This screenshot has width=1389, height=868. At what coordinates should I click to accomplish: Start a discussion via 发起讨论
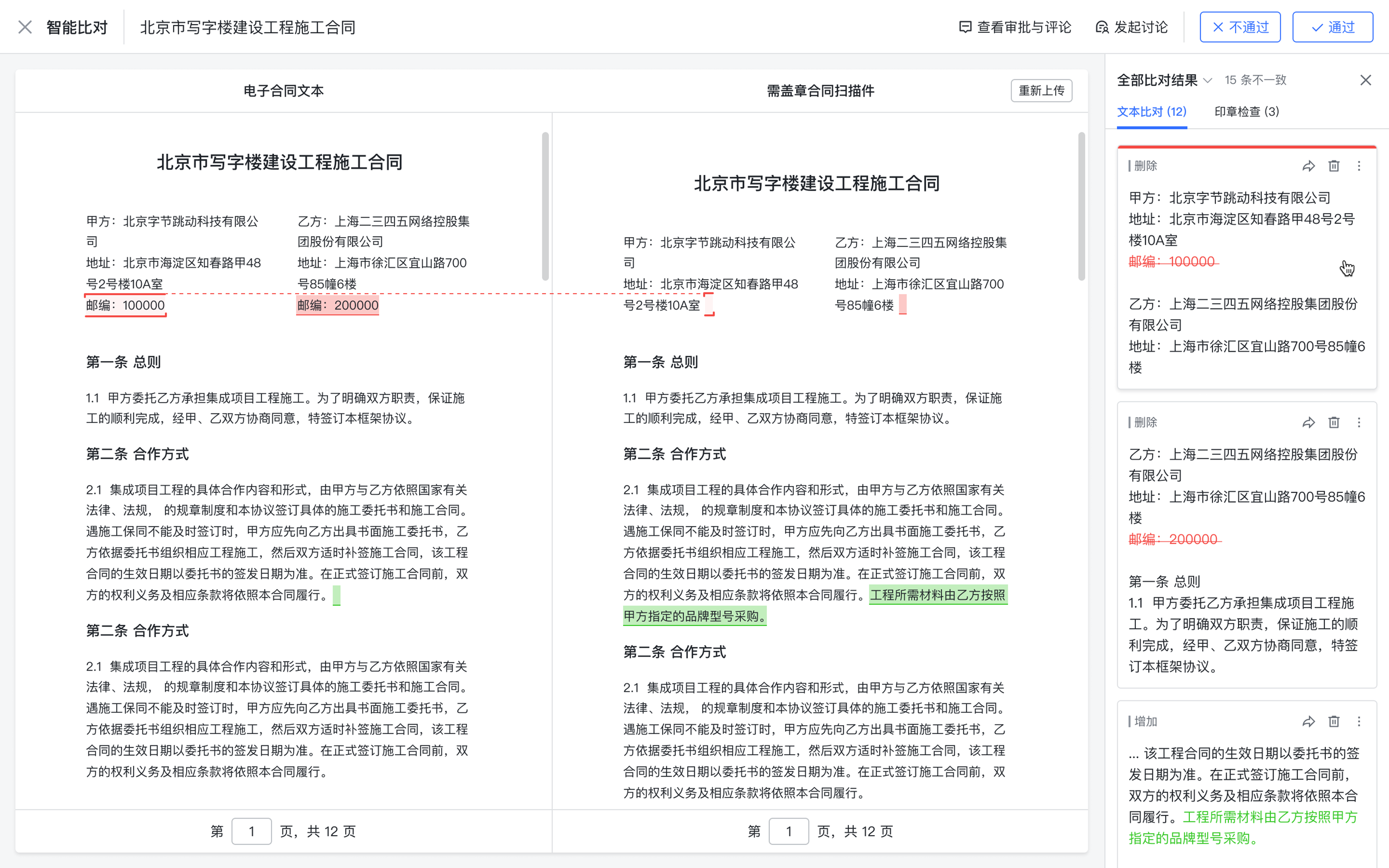1131,27
